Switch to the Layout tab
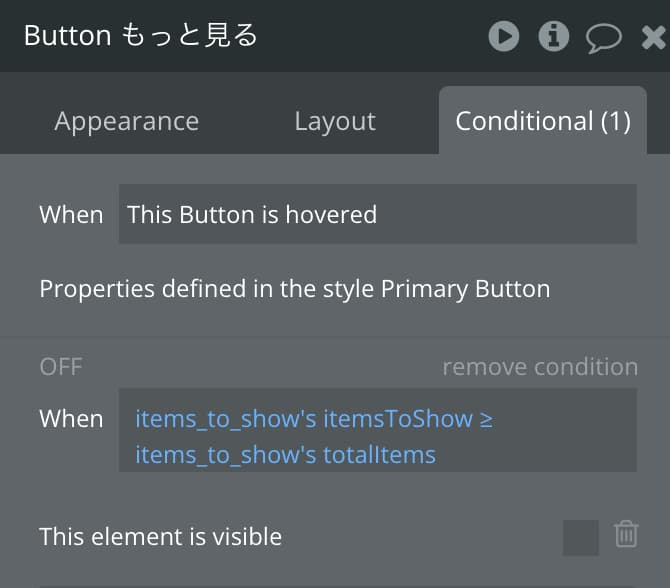 (335, 121)
